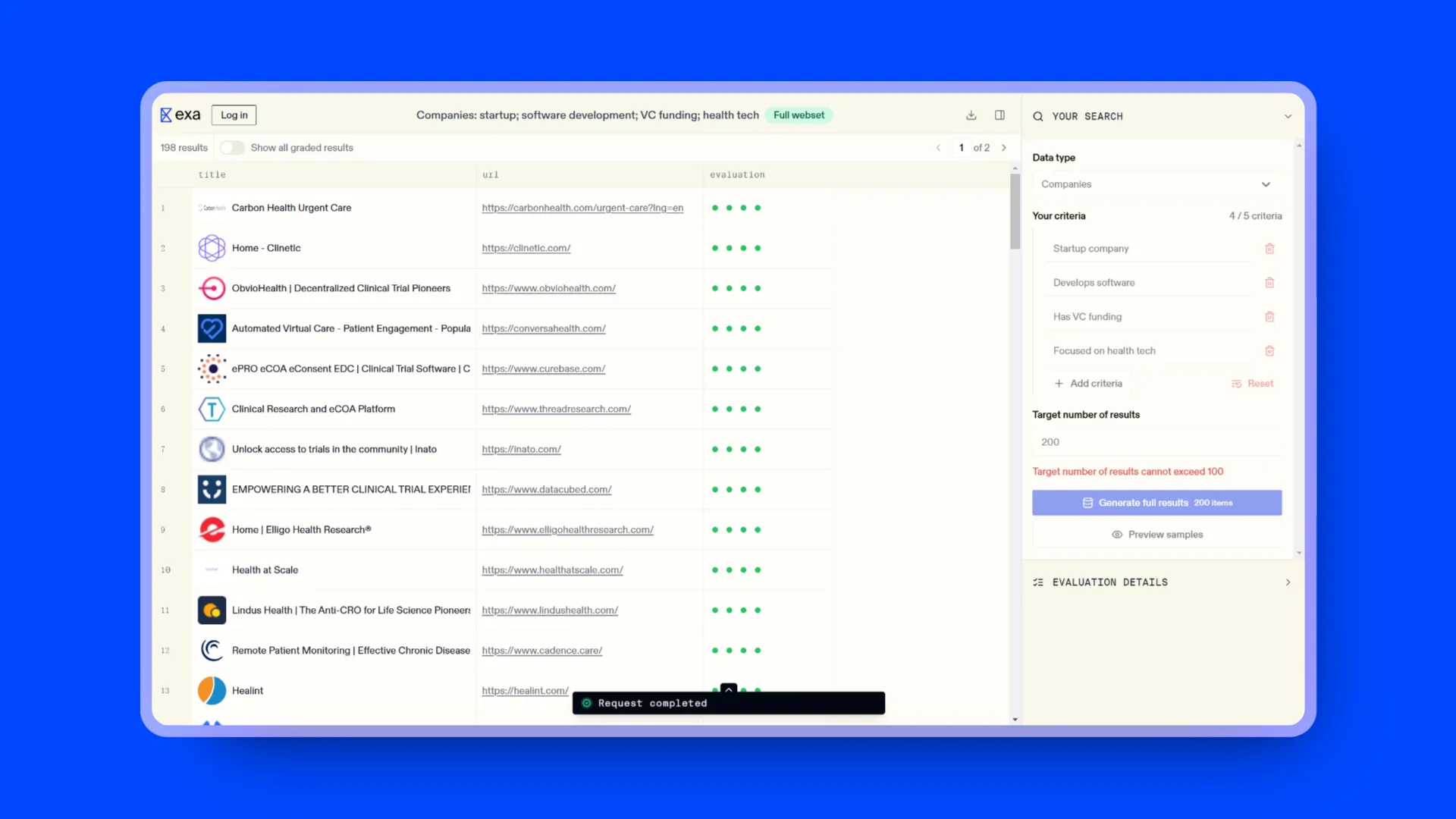Screen dimensions: 1456x819
Task: Reset the search criteria
Action: (1253, 384)
